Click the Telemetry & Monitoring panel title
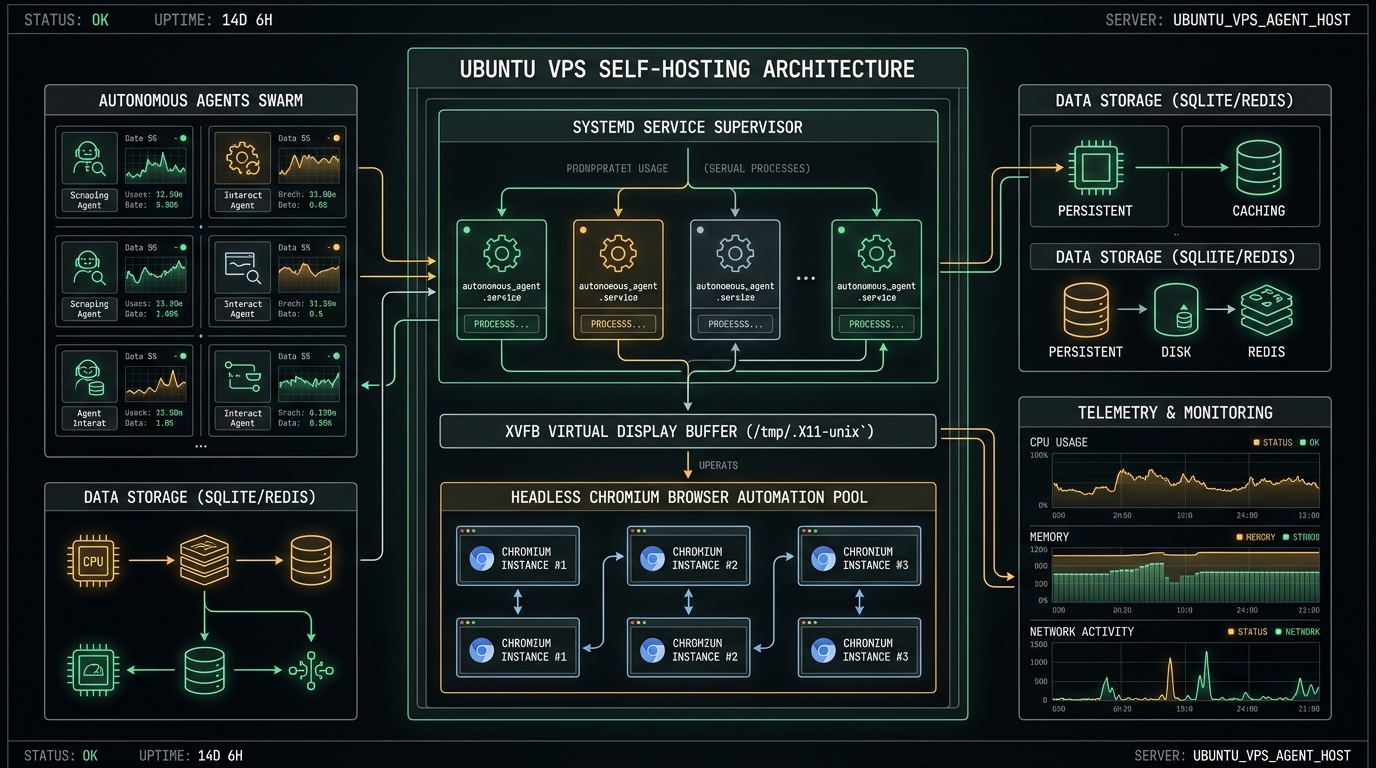 tap(1175, 412)
